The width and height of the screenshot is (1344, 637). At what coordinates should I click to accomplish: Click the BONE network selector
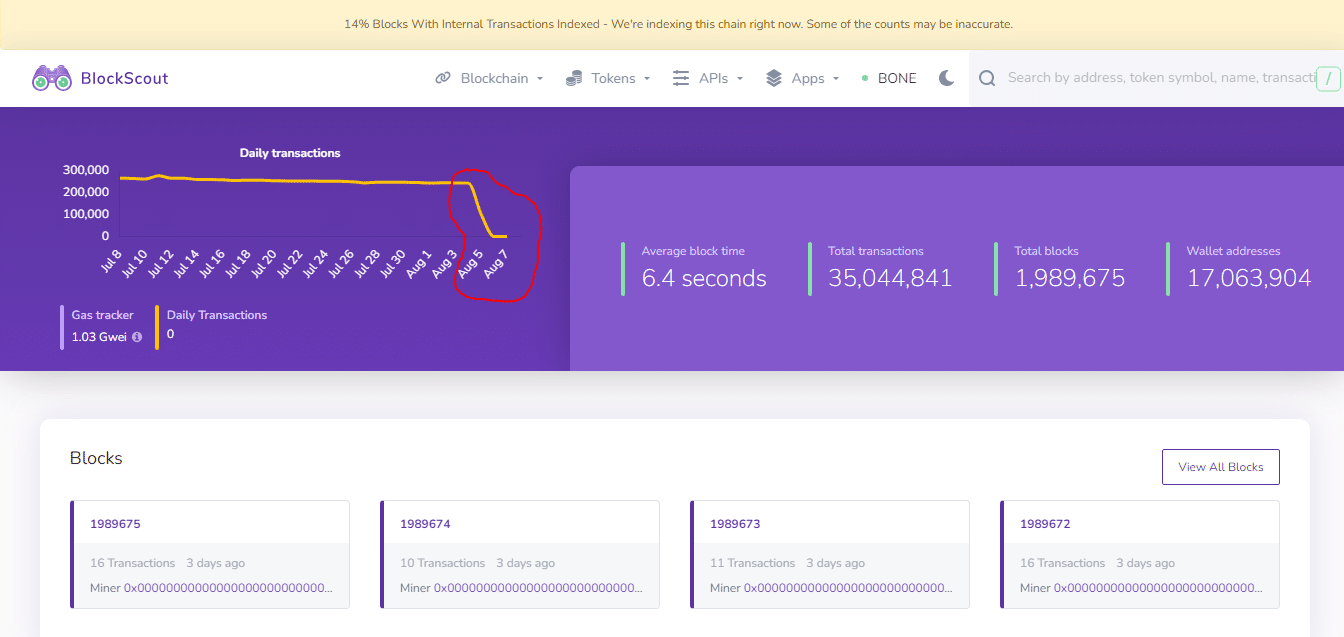(x=889, y=78)
